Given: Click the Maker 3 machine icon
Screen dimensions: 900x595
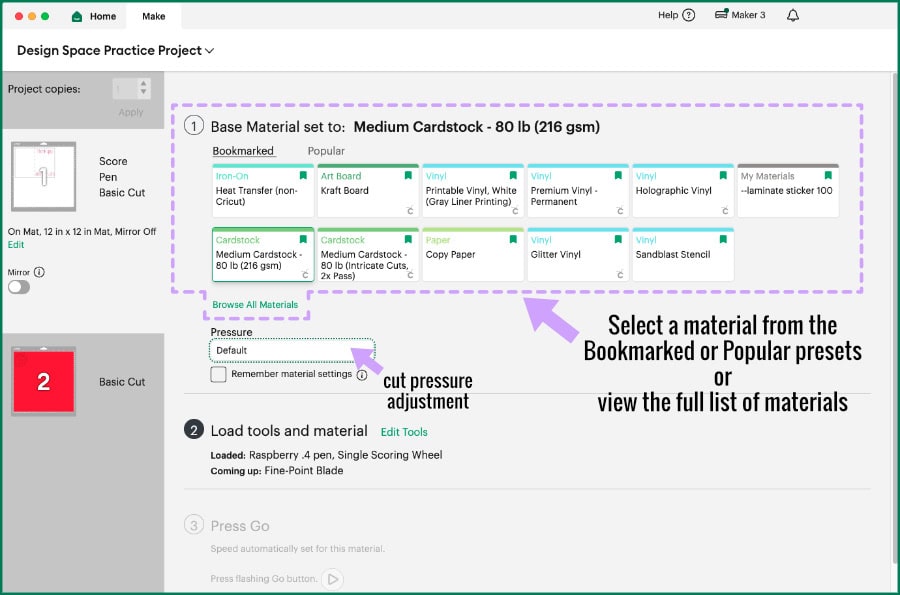Looking at the screenshot, I should click(x=721, y=14).
